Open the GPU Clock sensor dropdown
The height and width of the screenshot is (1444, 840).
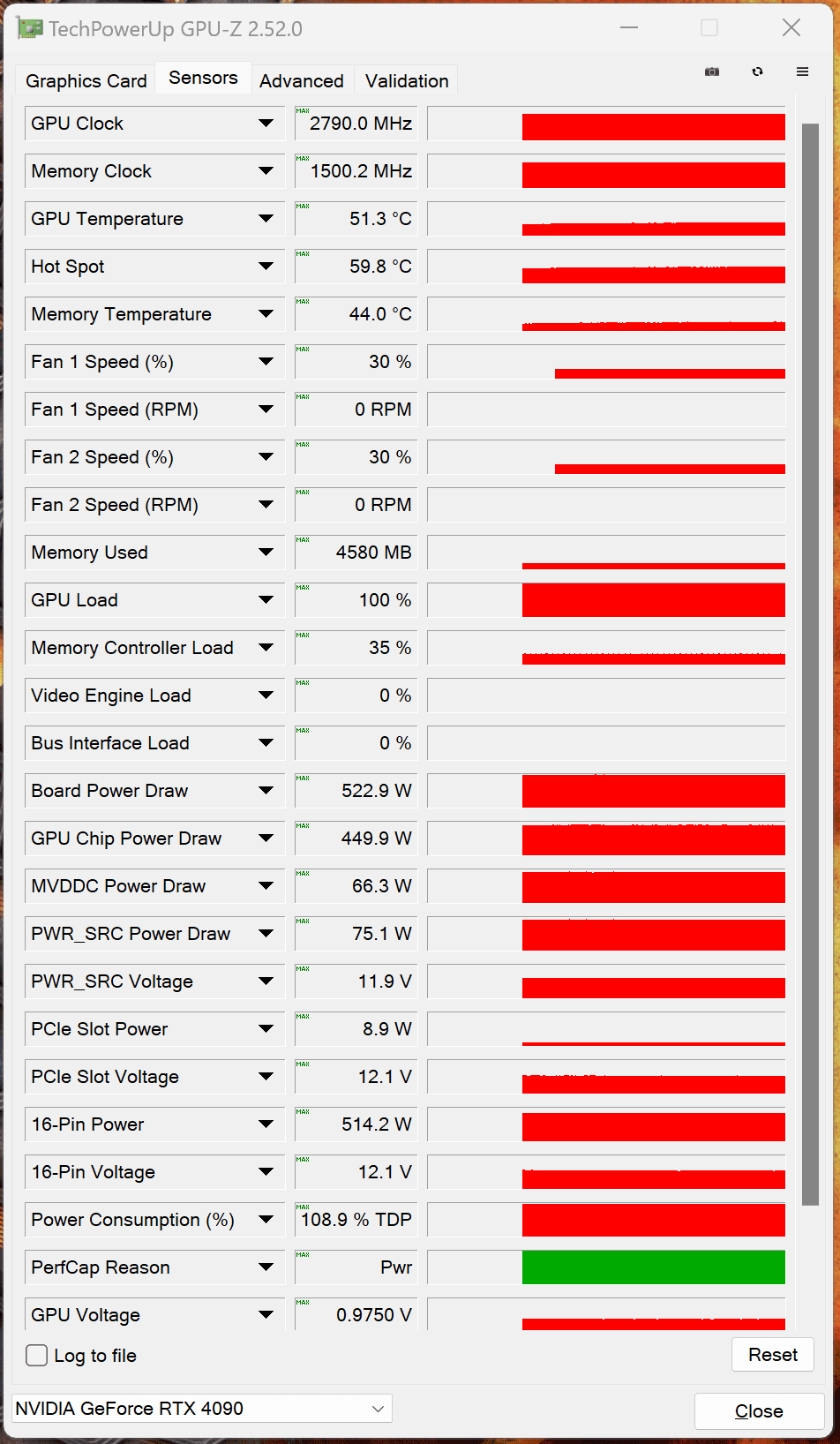266,124
